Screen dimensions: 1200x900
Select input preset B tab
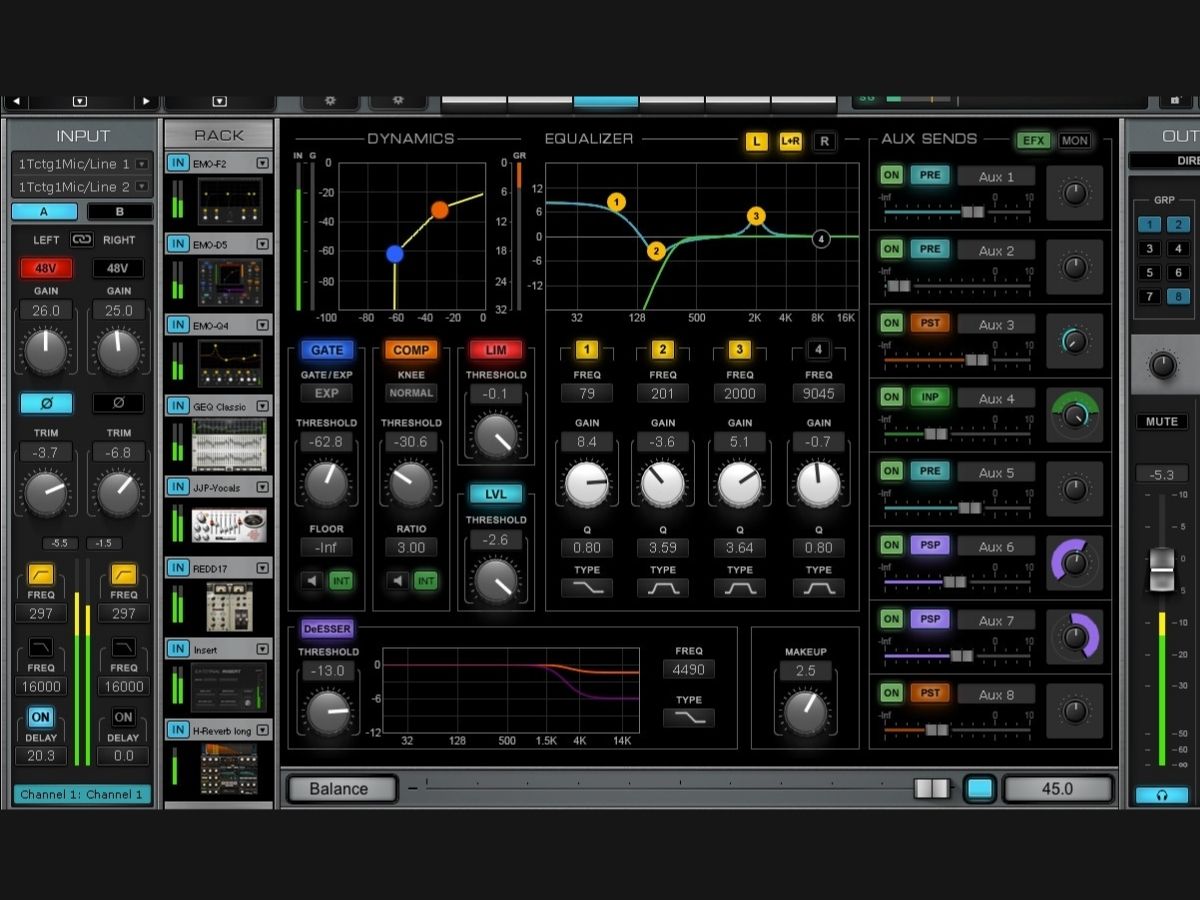119,212
